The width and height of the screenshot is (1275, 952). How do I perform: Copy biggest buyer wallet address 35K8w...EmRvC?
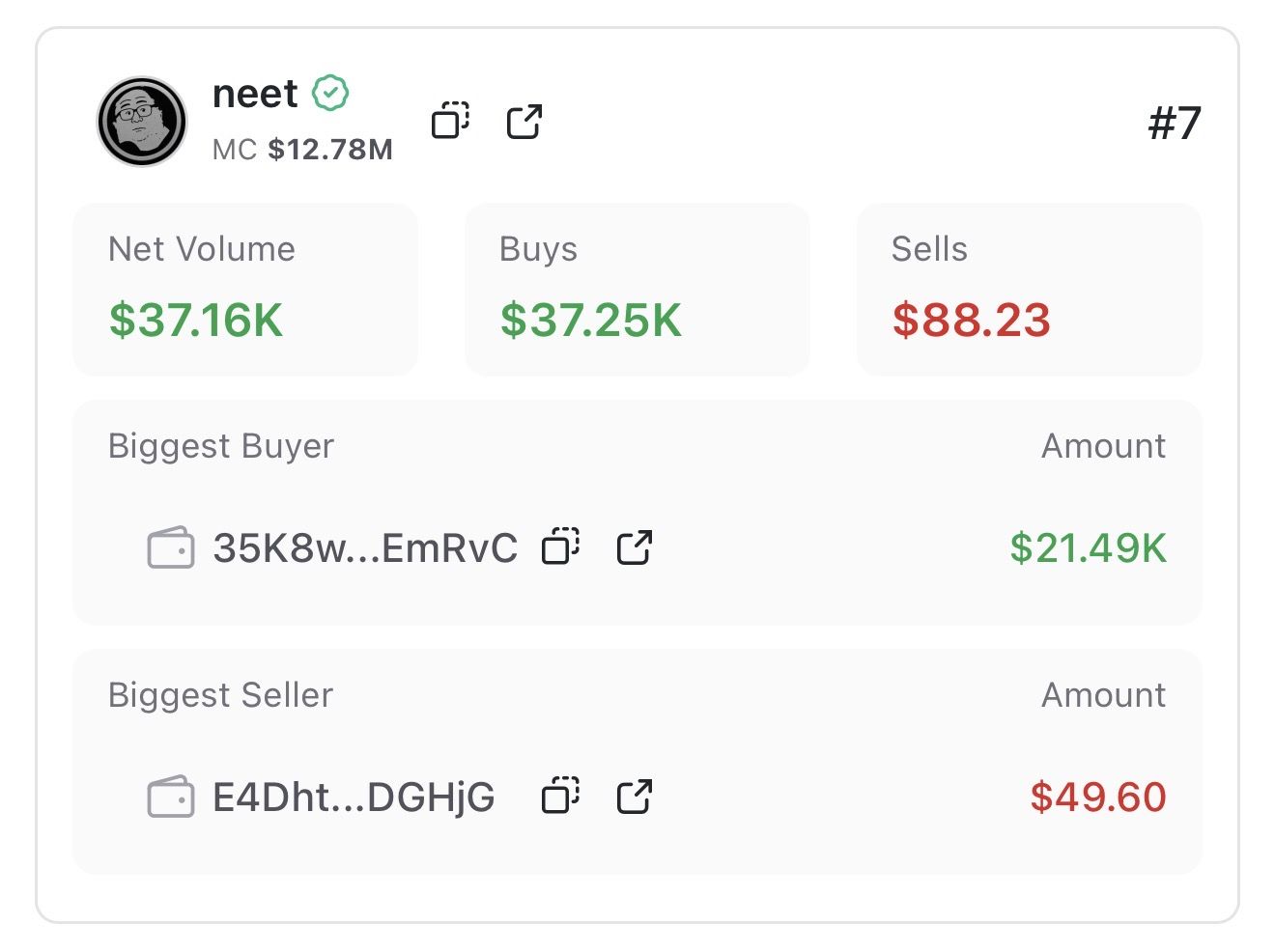[560, 546]
